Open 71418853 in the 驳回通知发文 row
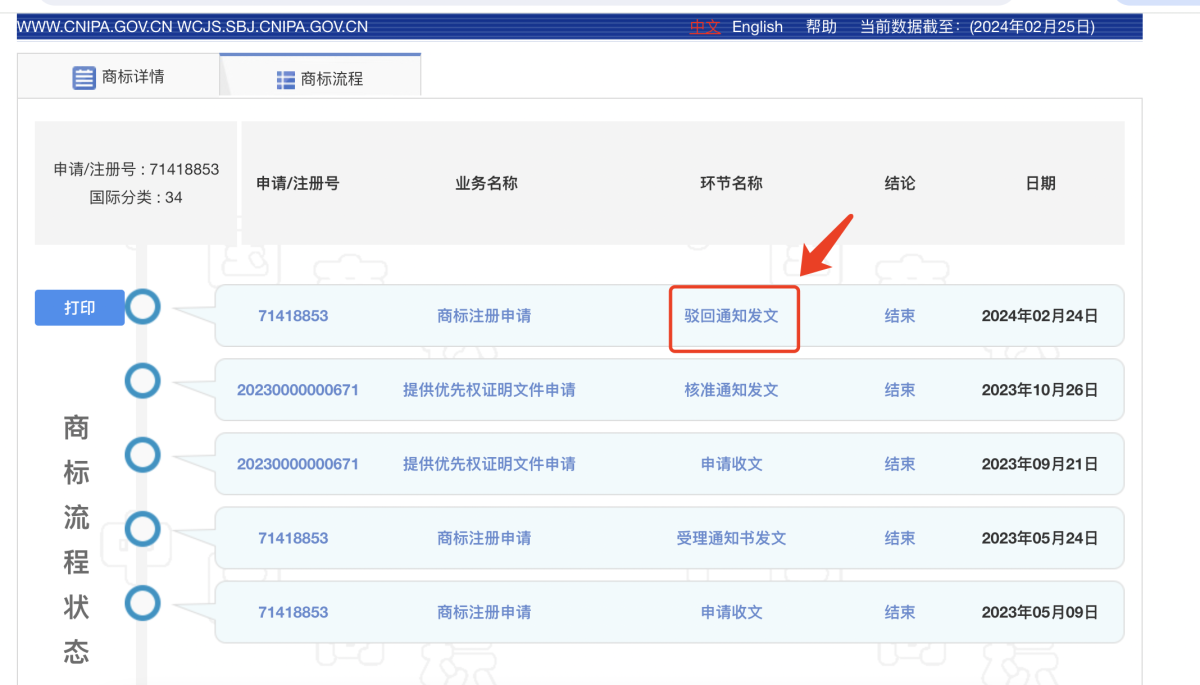Image resolution: width=1200 pixels, height=685 pixels. (293, 316)
